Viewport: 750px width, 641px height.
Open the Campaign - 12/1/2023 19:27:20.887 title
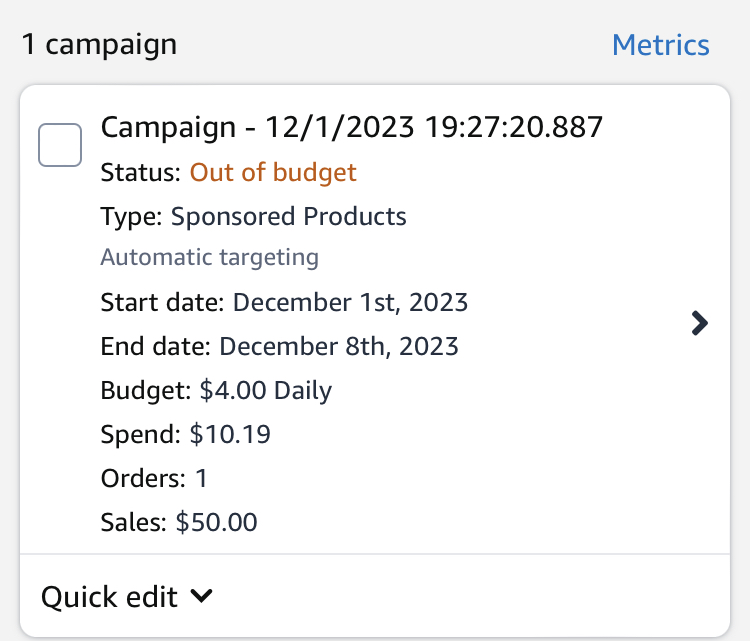(x=352, y=127)
